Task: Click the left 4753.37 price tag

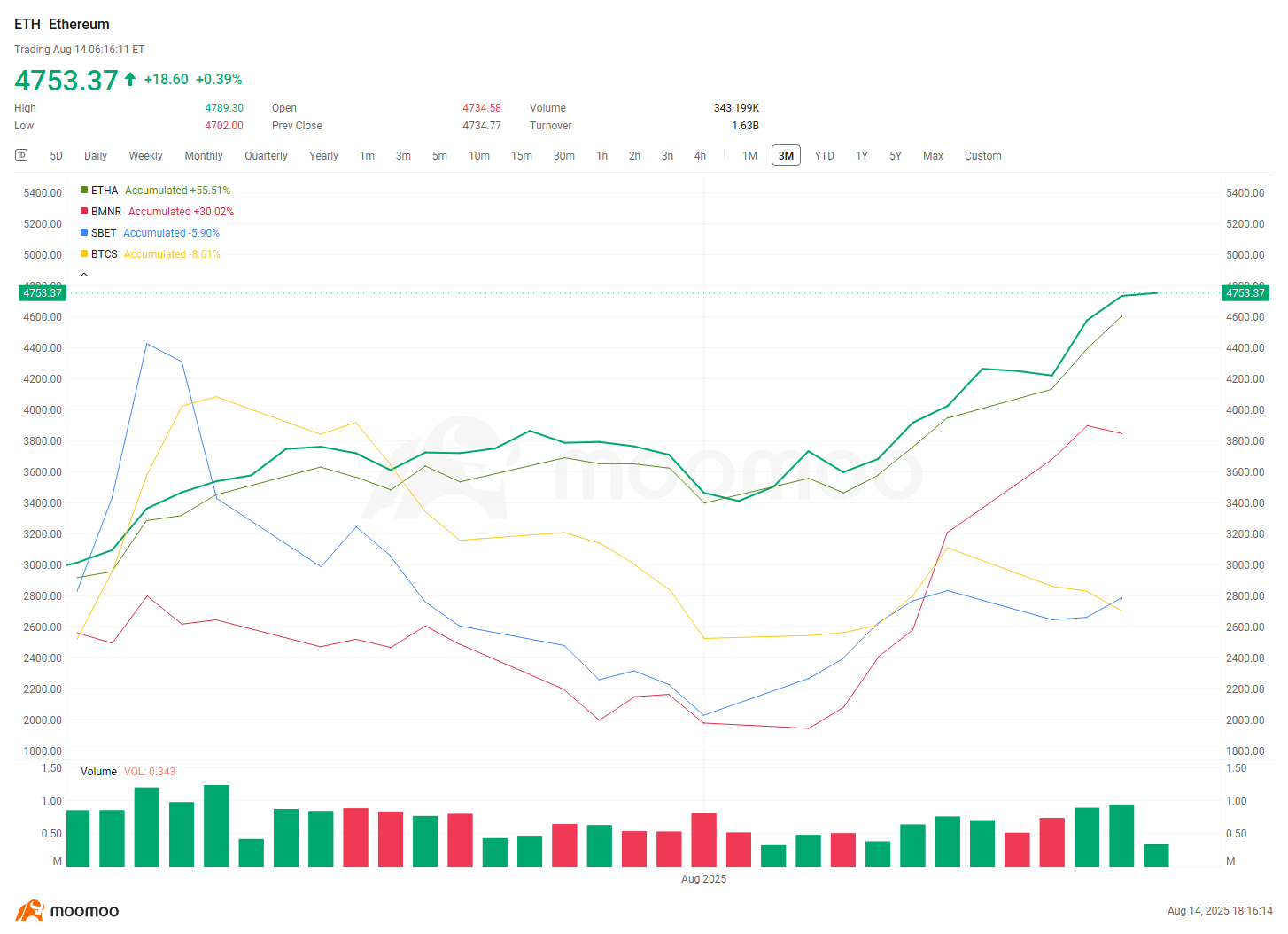Action: click(x=43, y=292)
